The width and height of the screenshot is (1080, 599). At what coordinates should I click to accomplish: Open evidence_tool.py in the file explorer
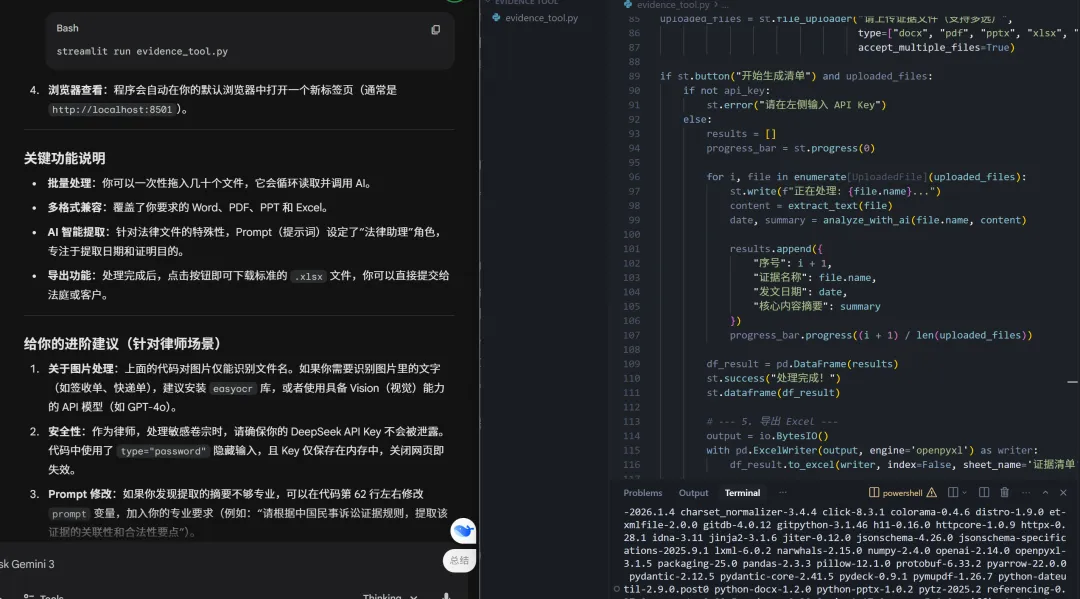coord(541,18)
